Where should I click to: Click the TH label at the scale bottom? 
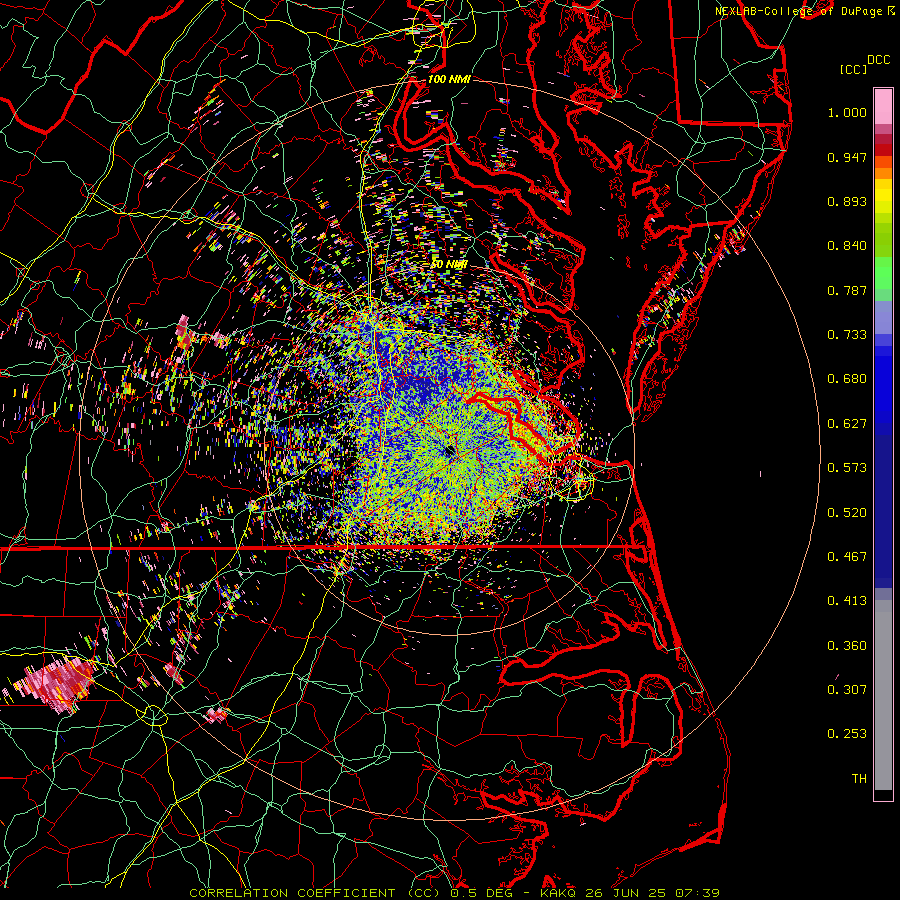859,779
